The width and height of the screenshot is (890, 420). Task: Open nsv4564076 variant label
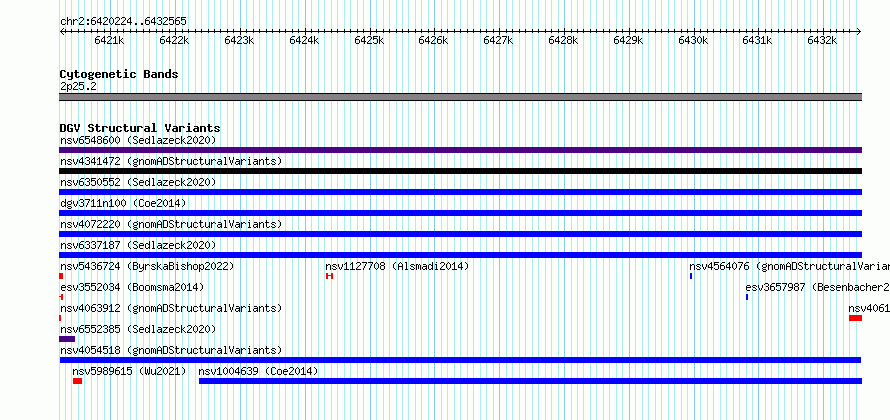(790, 266)
